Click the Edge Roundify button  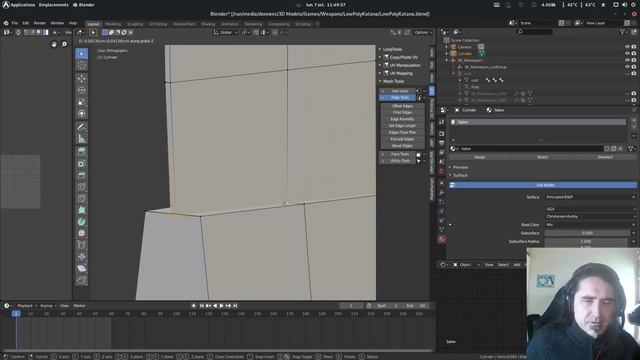tap(402, 119)
